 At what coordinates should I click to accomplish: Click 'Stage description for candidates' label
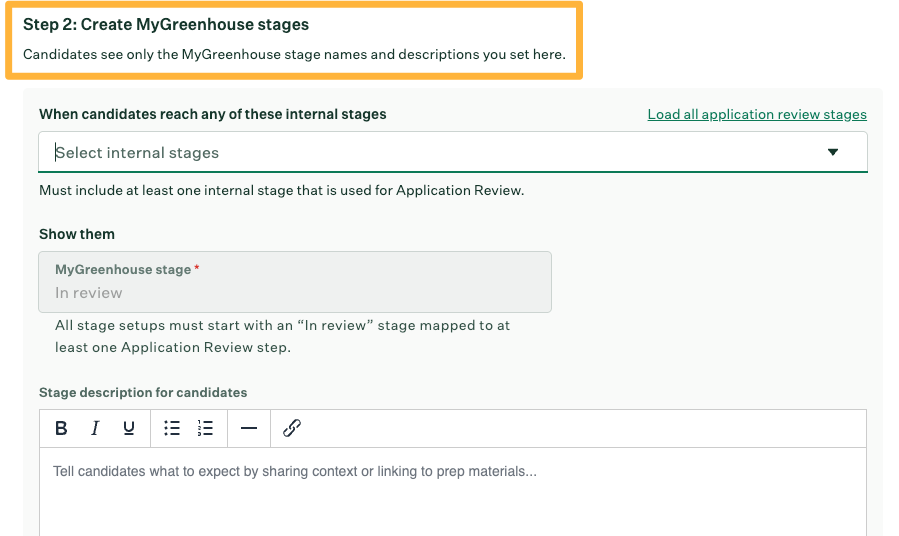143,393
